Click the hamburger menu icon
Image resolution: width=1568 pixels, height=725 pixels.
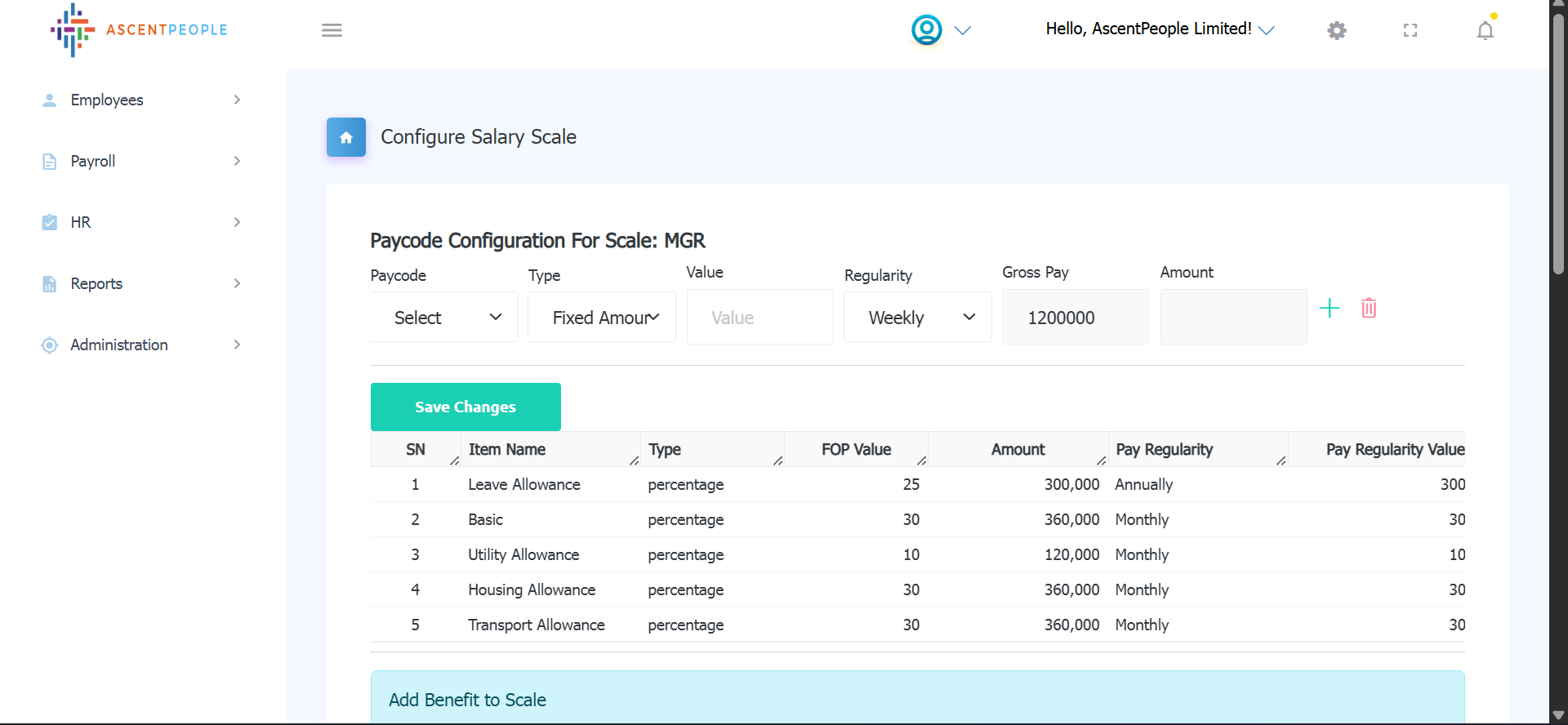coord(332,30)
